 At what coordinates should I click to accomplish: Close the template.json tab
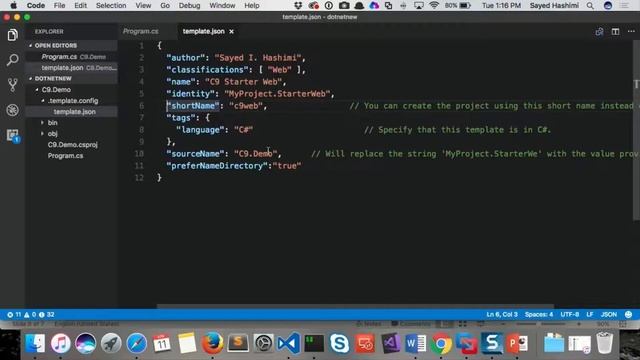(231, 31)
